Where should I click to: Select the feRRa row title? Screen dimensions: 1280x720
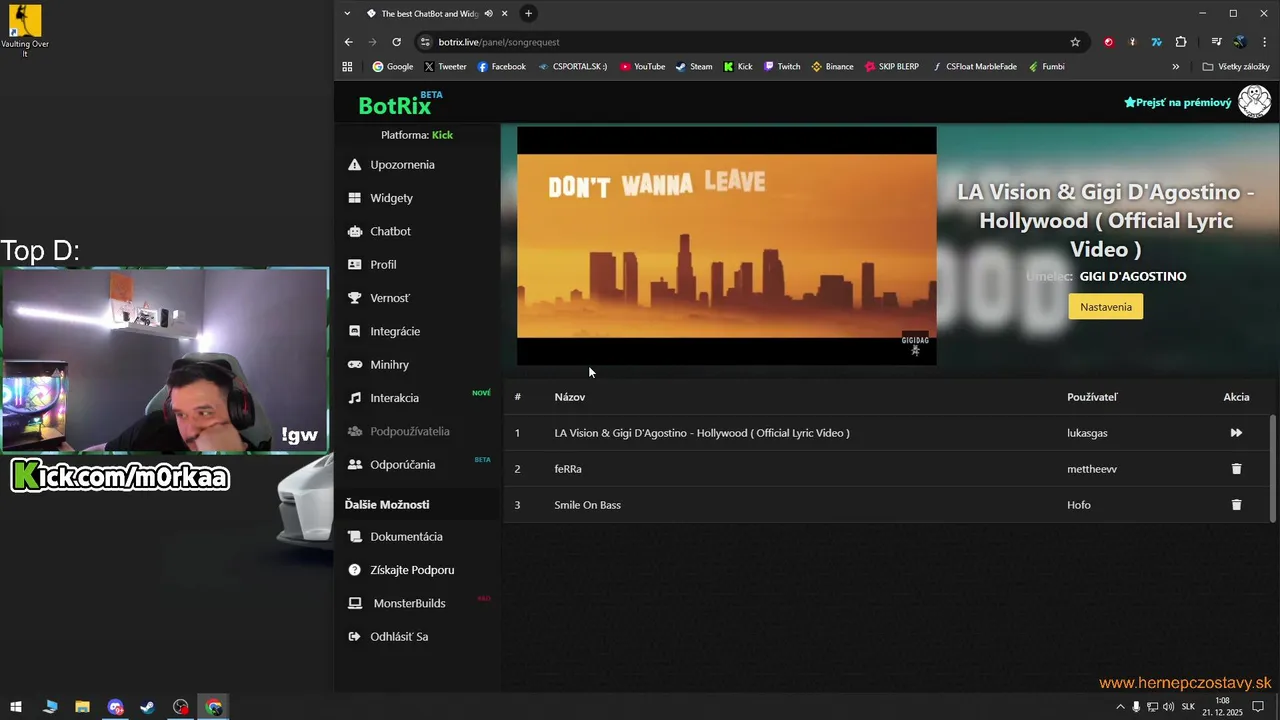pyautogui.click(x=568, y=469)
